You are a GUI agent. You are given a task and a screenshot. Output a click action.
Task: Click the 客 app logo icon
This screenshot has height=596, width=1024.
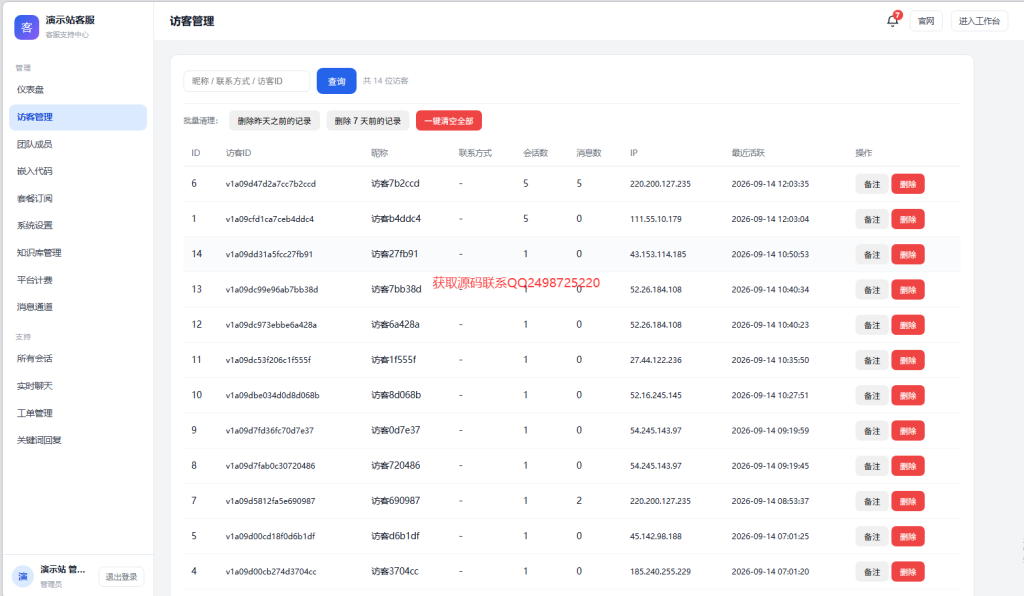[x=26, y=27]
